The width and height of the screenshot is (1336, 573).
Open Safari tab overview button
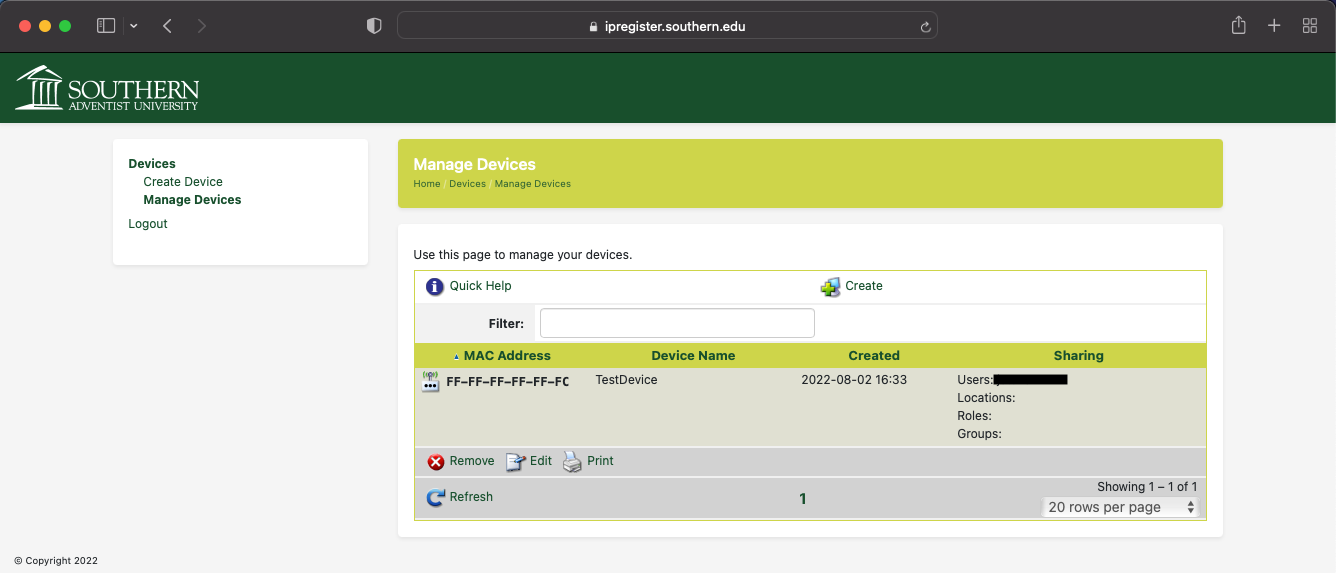point(1309,26)
